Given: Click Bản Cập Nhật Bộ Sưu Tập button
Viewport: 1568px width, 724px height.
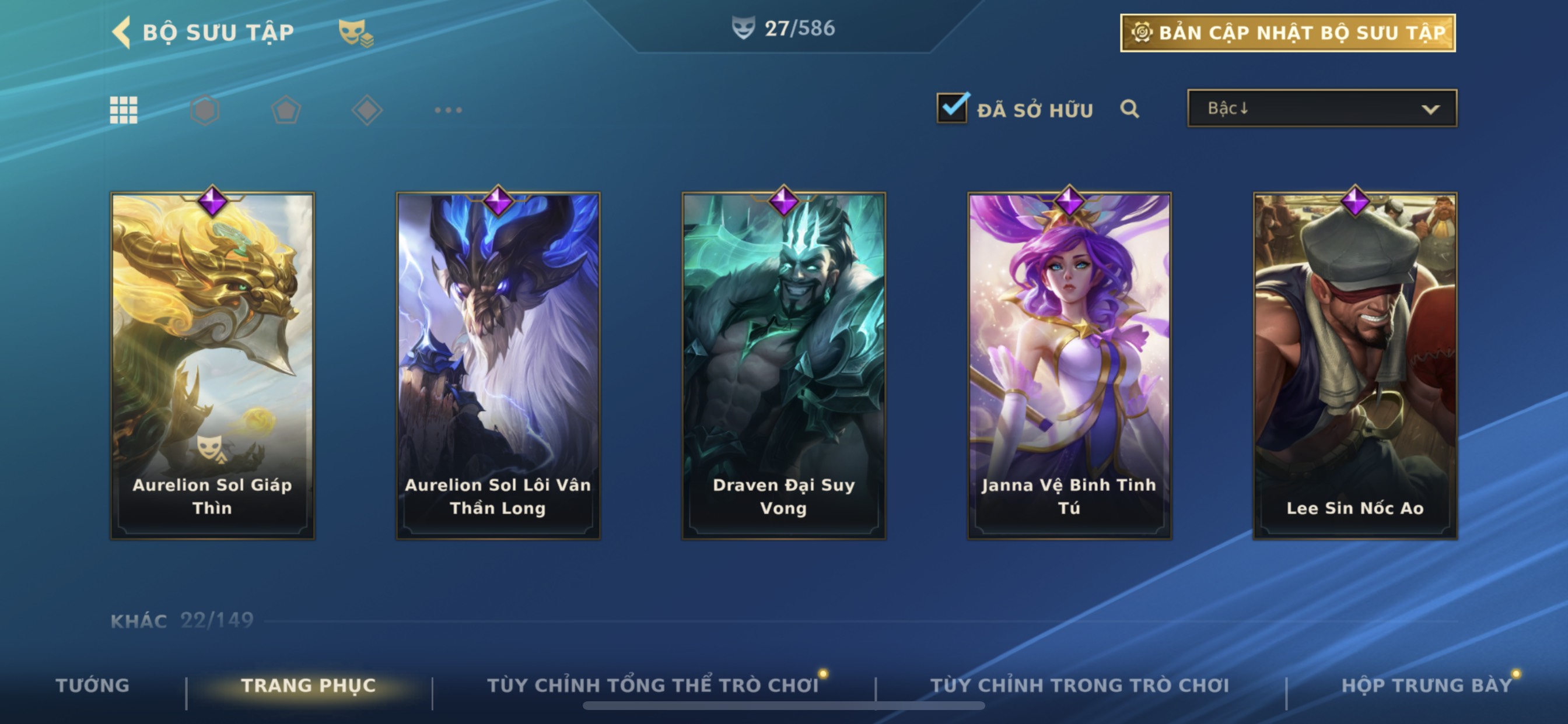Looking at the screenshot, I should coord(1288,33).
